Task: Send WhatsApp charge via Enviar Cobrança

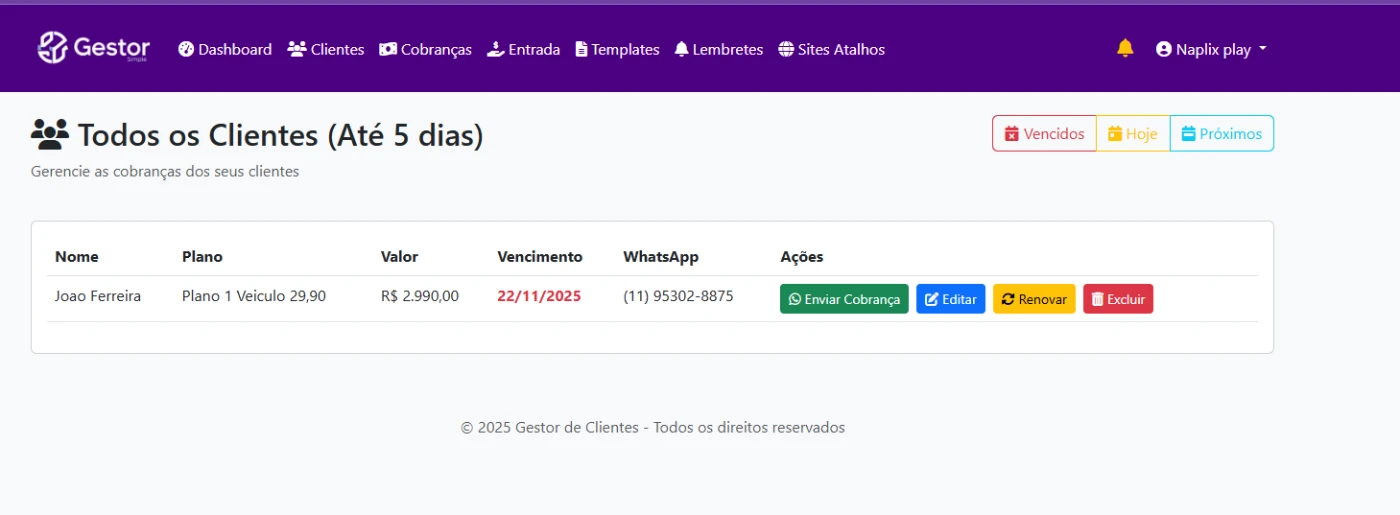Action: [x=844, y=299]
